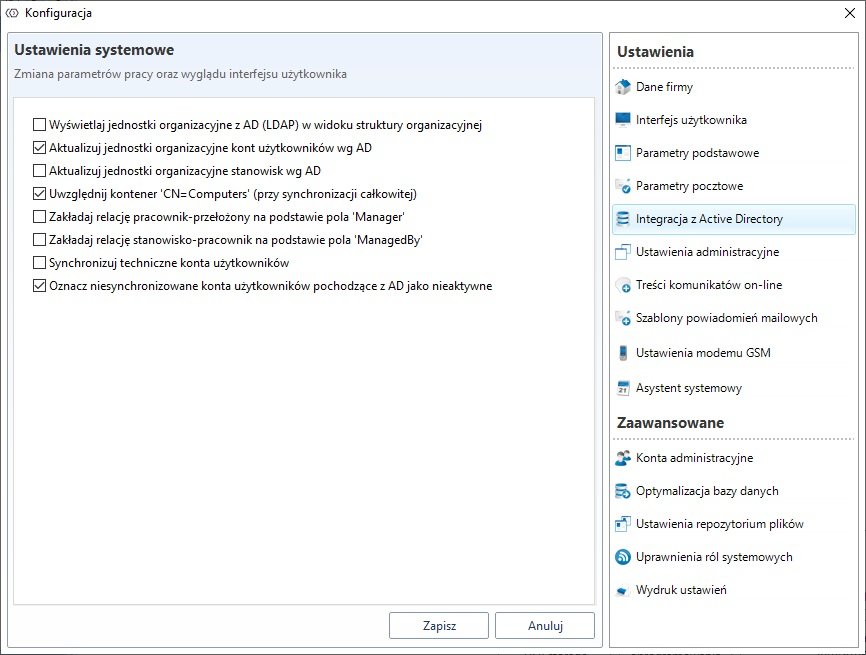Click the Ustawienia modemu GSM phone icon
The width and height of the screenshot is (866, 655).
(623, 352)
